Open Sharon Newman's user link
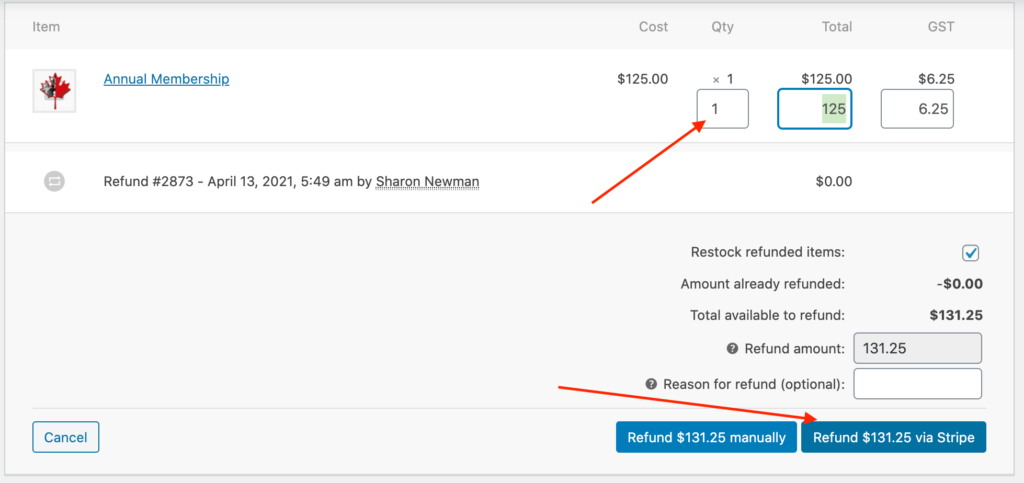Screen dimensions: 1024x483 point(428,181)
